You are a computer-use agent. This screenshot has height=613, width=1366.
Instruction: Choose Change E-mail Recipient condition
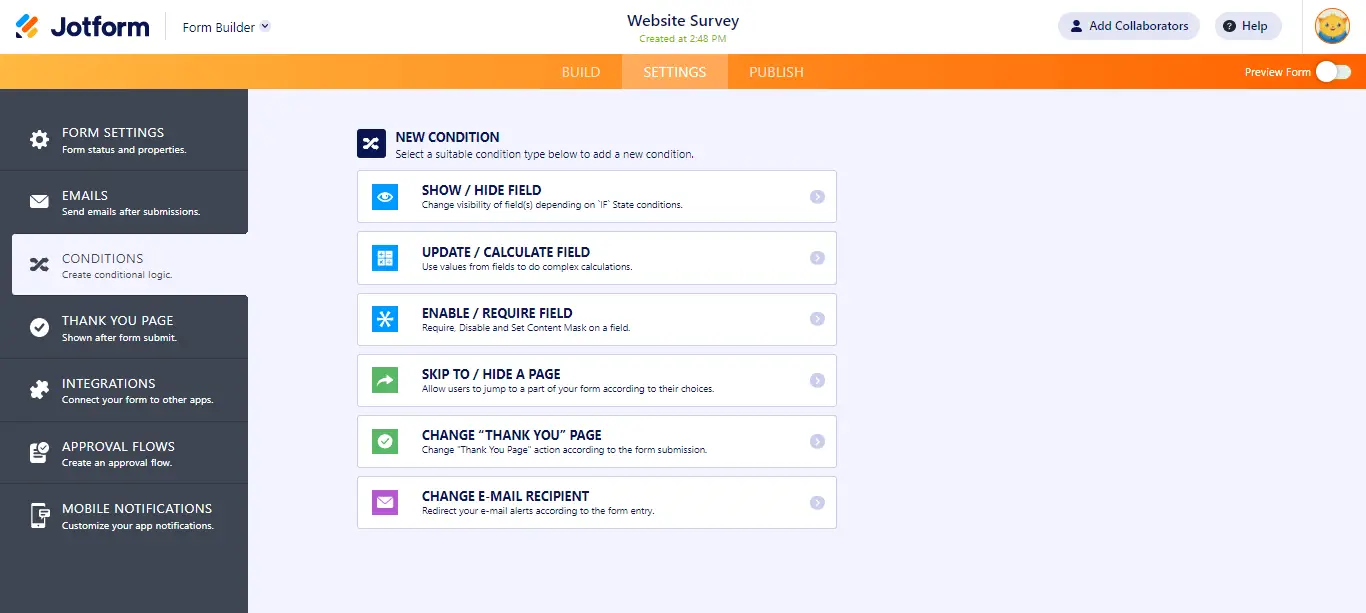[x=597, y=502]
